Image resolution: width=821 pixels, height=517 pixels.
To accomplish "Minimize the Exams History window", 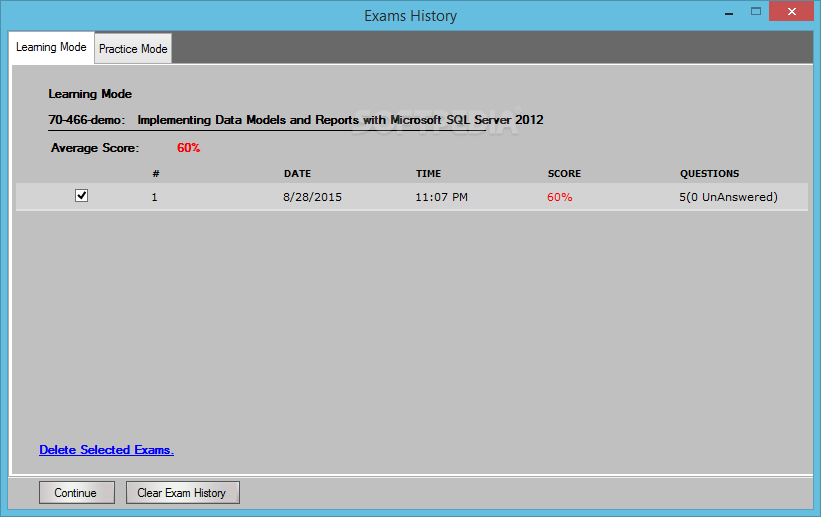I will coord(728,13).
